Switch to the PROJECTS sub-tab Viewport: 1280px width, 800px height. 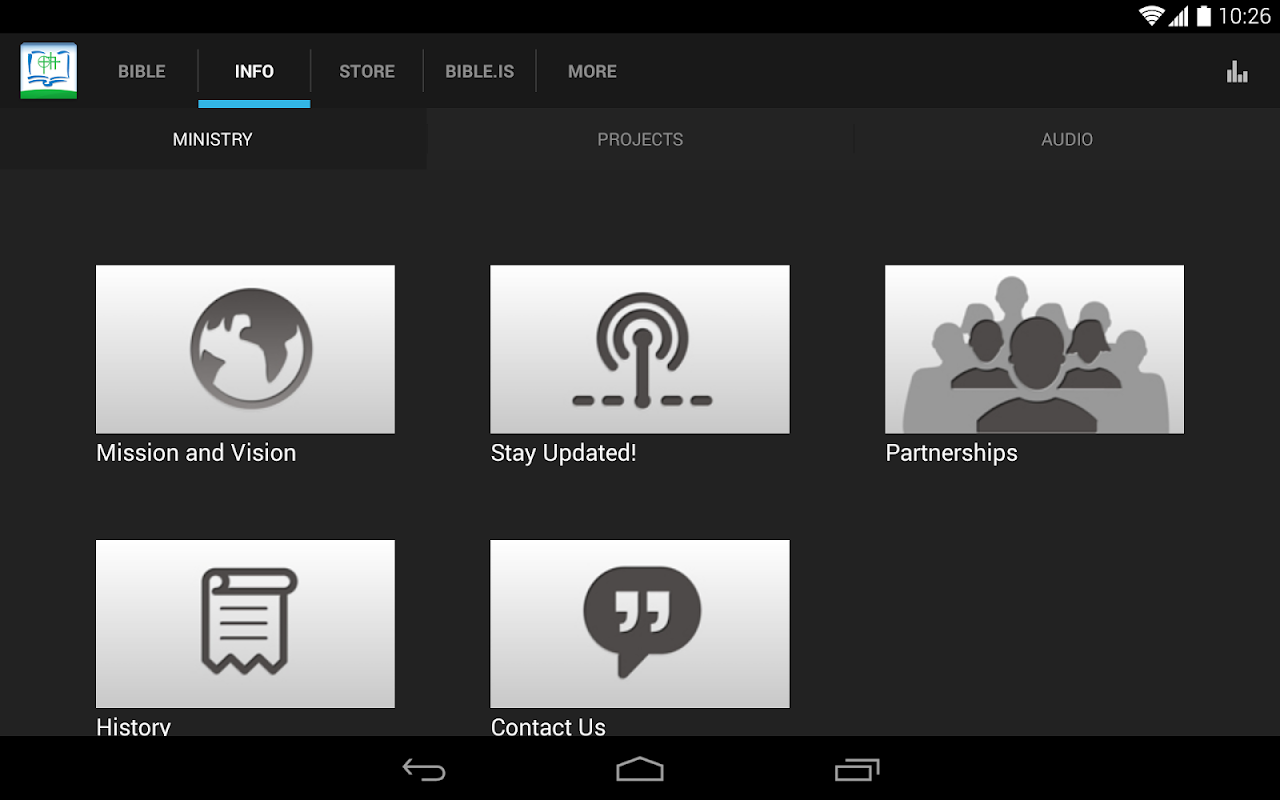(x=640, y=139)
